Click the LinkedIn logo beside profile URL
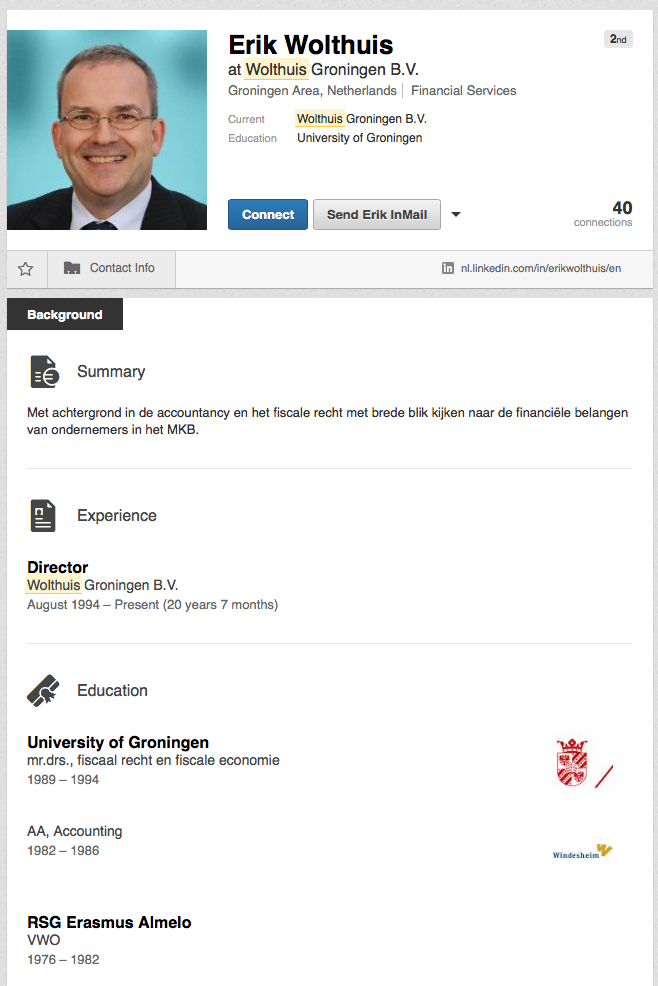 [x=448, y=269]
